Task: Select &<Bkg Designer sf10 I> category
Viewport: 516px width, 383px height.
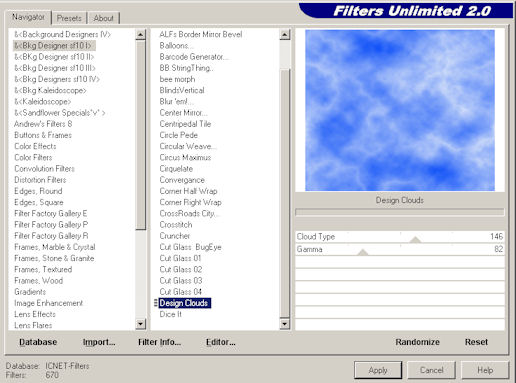Action: [x=54, y=46]
